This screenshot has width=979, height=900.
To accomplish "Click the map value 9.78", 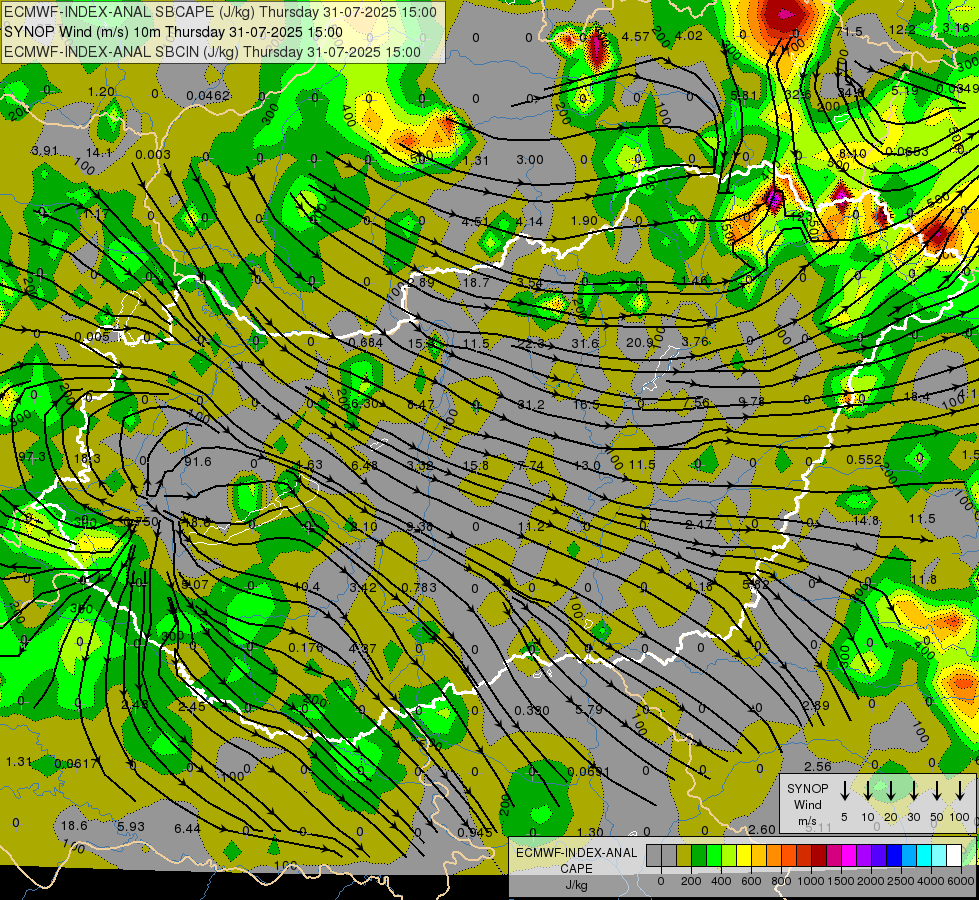I will pyautogui.click(x=751, y=401).
